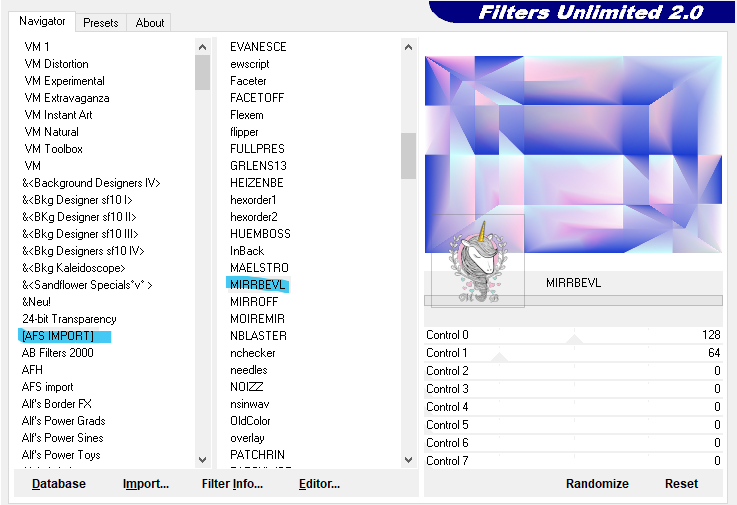Click the filter names list scrollbar thumb

(408, 156)
